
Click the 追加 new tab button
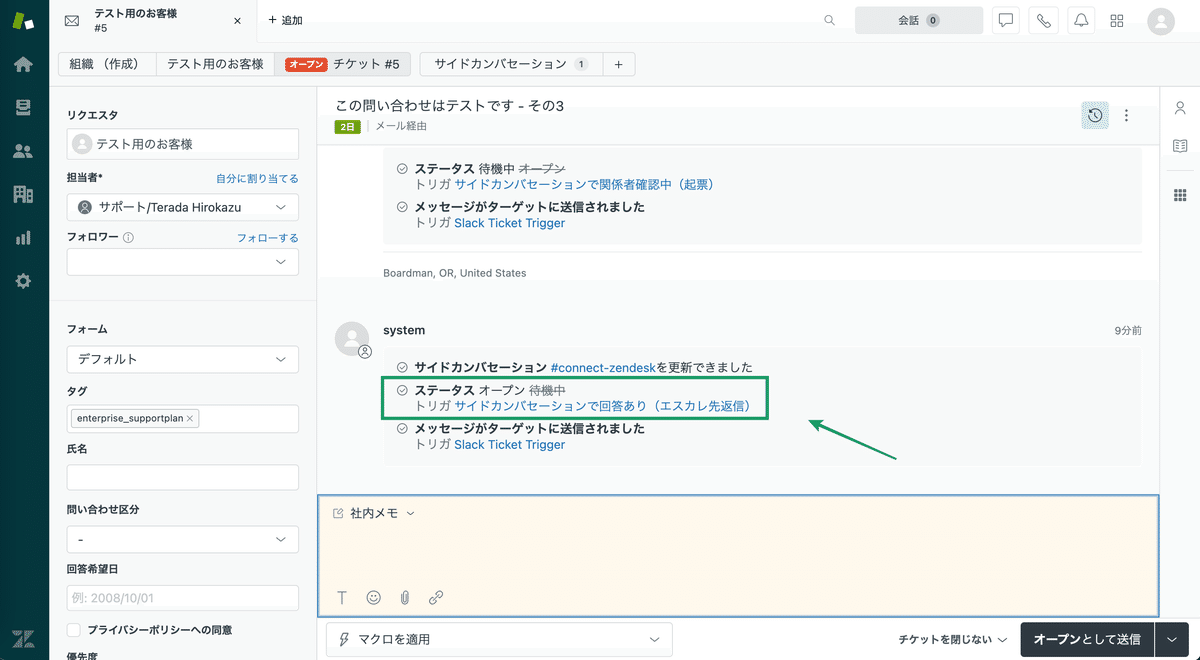pyautogui.click(x=286, y=20)
